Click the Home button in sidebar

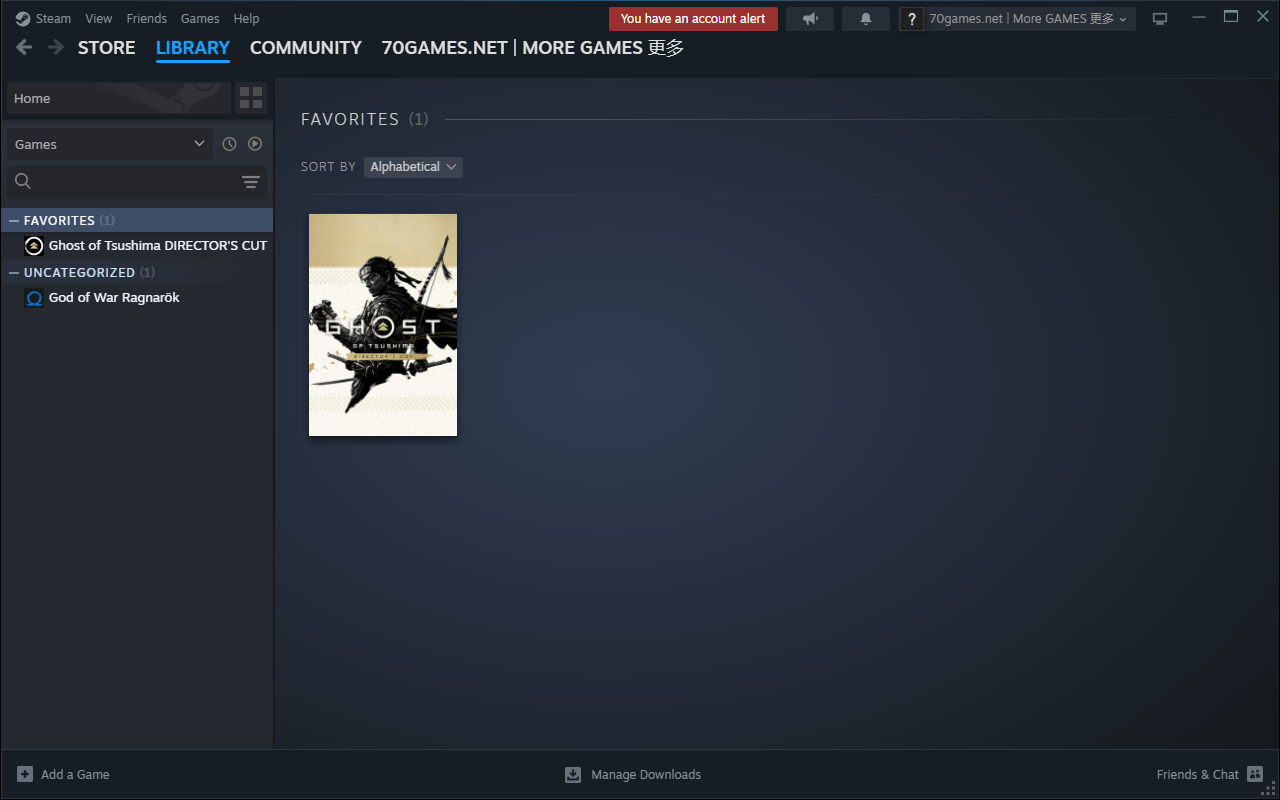[118, 98]
